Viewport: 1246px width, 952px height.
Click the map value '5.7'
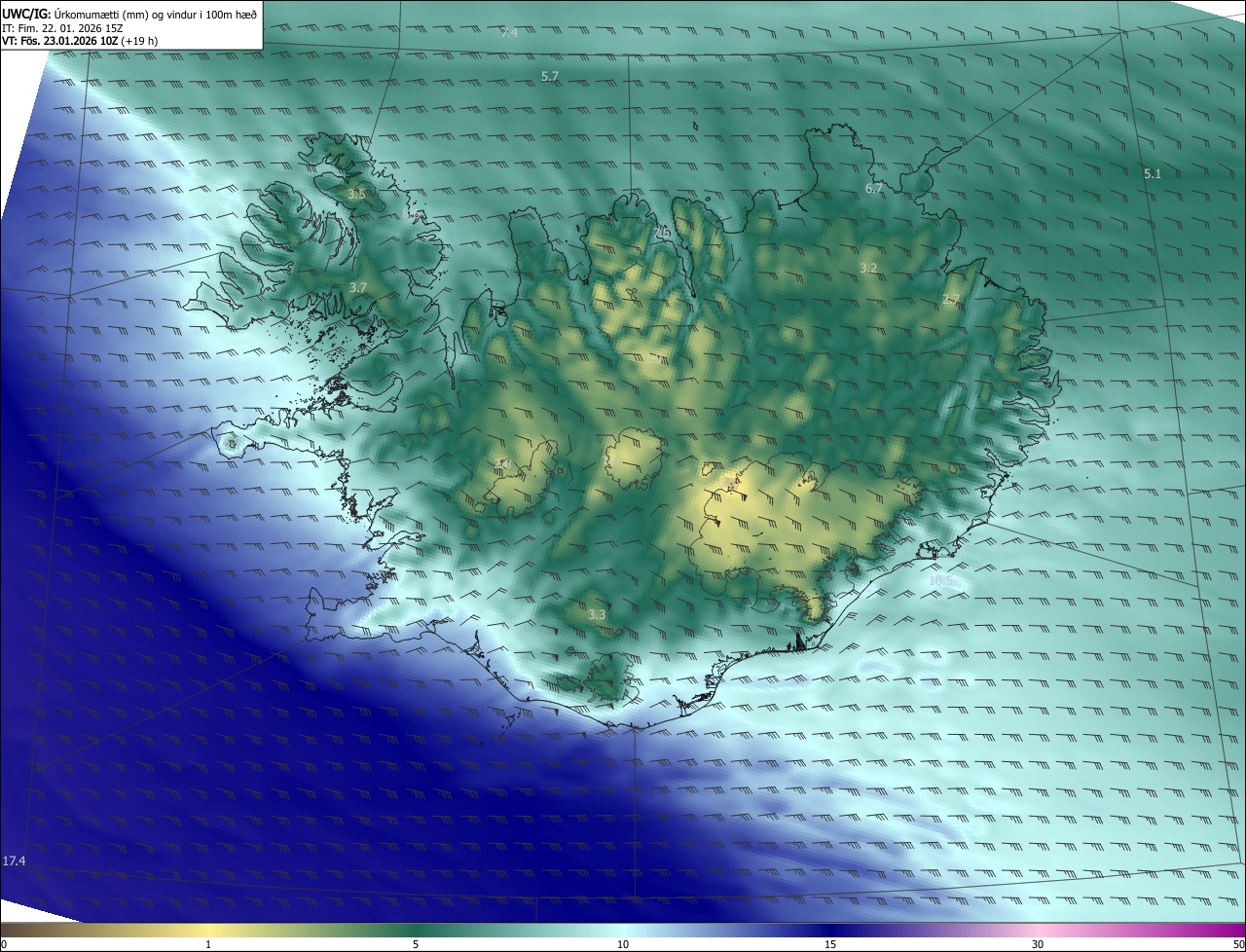(x=550, y=76)
